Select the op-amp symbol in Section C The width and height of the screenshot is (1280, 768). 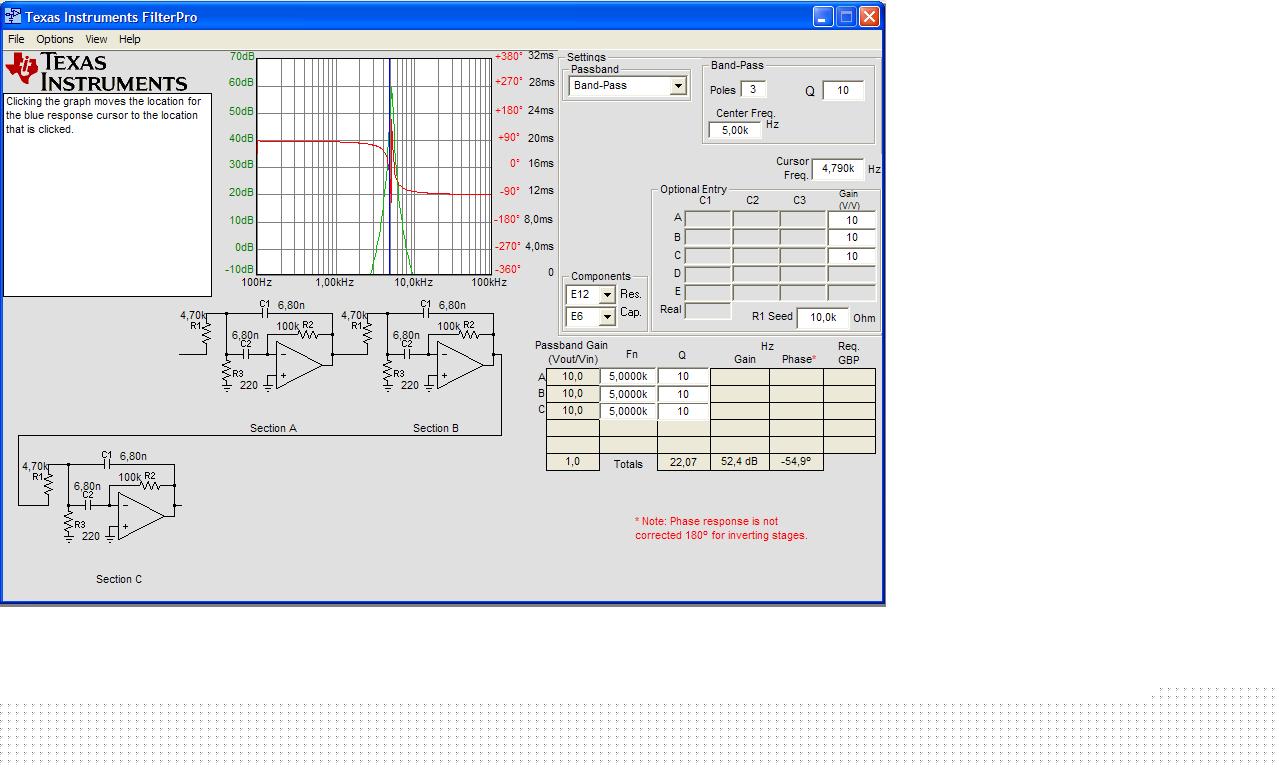click(x=142, y=516)
